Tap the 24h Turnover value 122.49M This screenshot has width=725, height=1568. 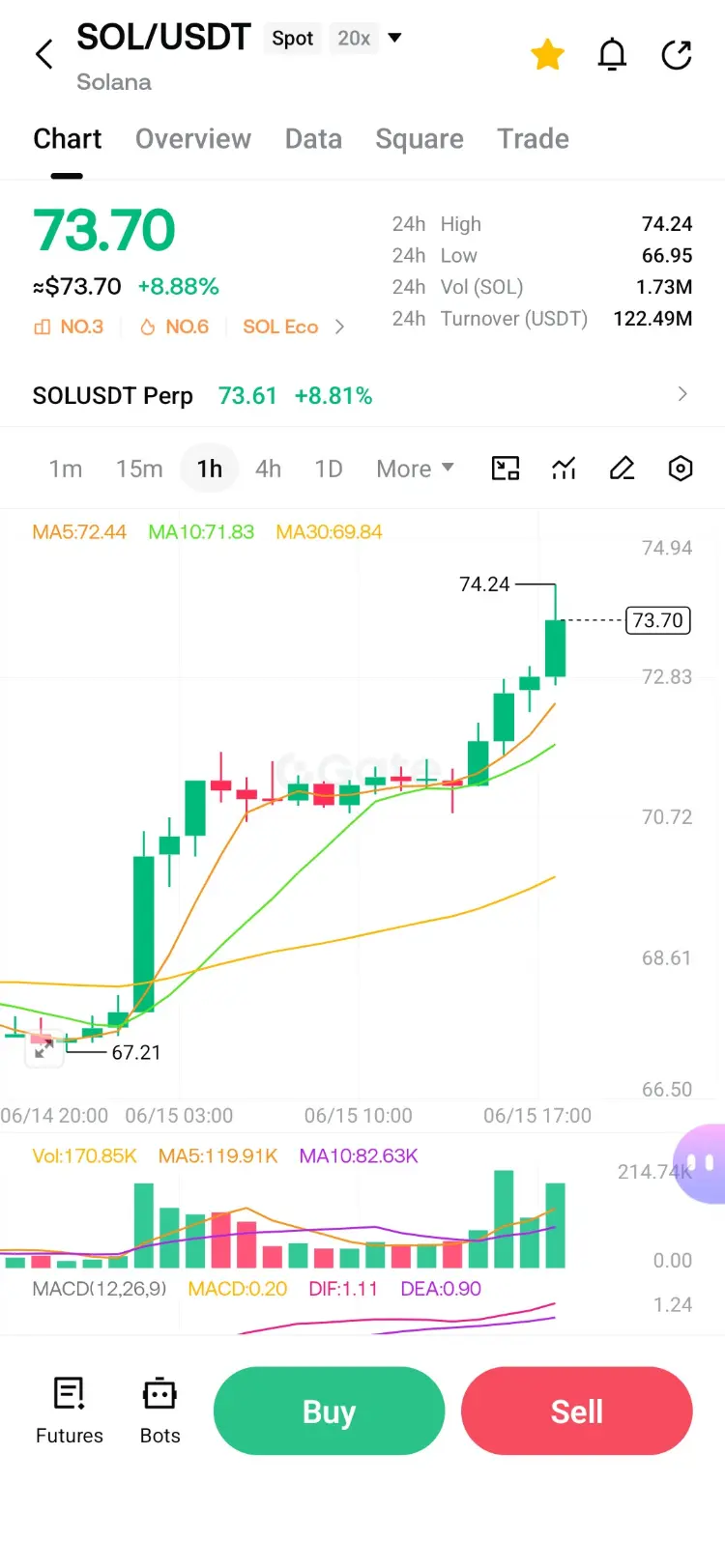652,319
